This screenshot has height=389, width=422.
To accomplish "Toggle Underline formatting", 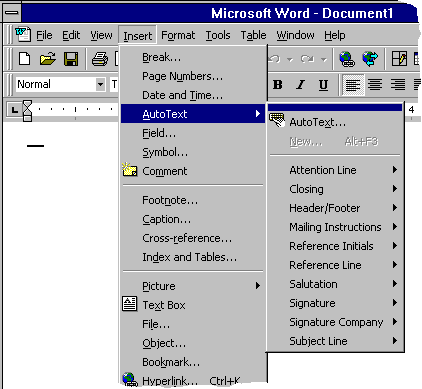I will coord(323,85).
